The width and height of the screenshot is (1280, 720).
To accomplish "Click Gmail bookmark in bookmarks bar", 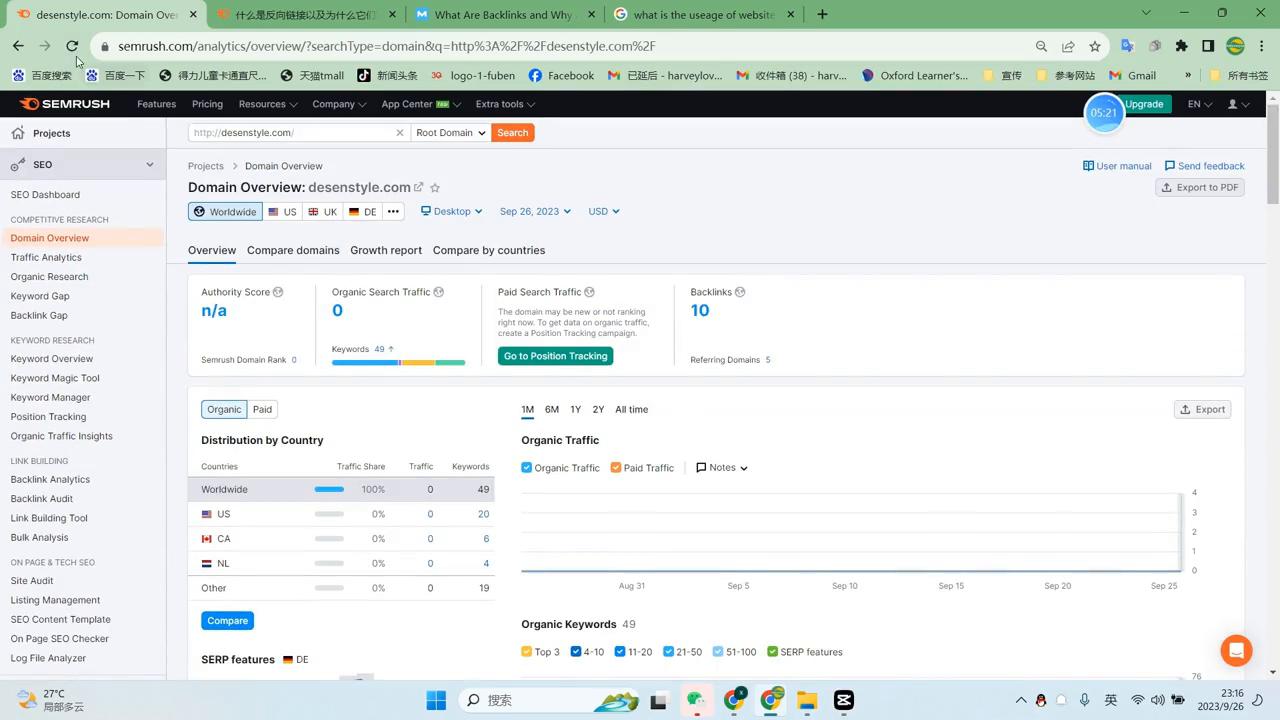I will 1132,75.
